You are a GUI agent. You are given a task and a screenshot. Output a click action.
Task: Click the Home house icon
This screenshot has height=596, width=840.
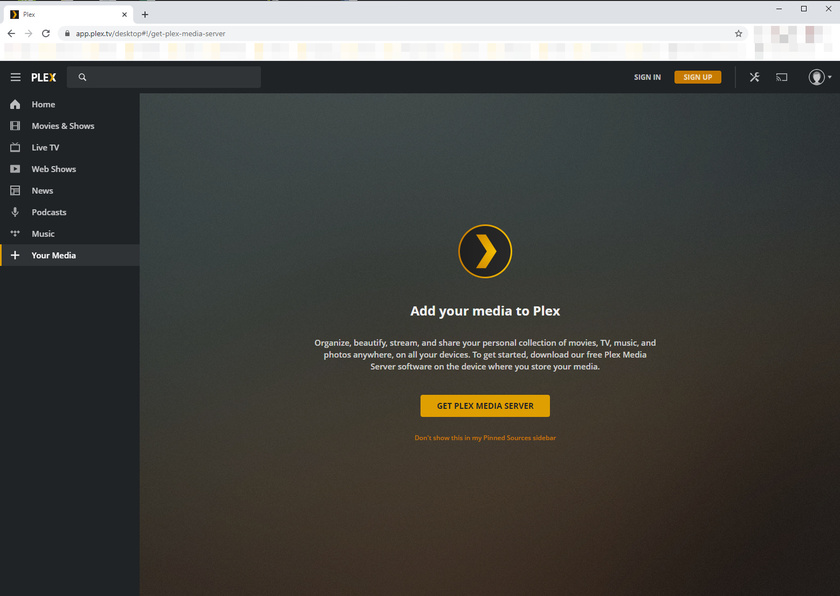(15, 104)
